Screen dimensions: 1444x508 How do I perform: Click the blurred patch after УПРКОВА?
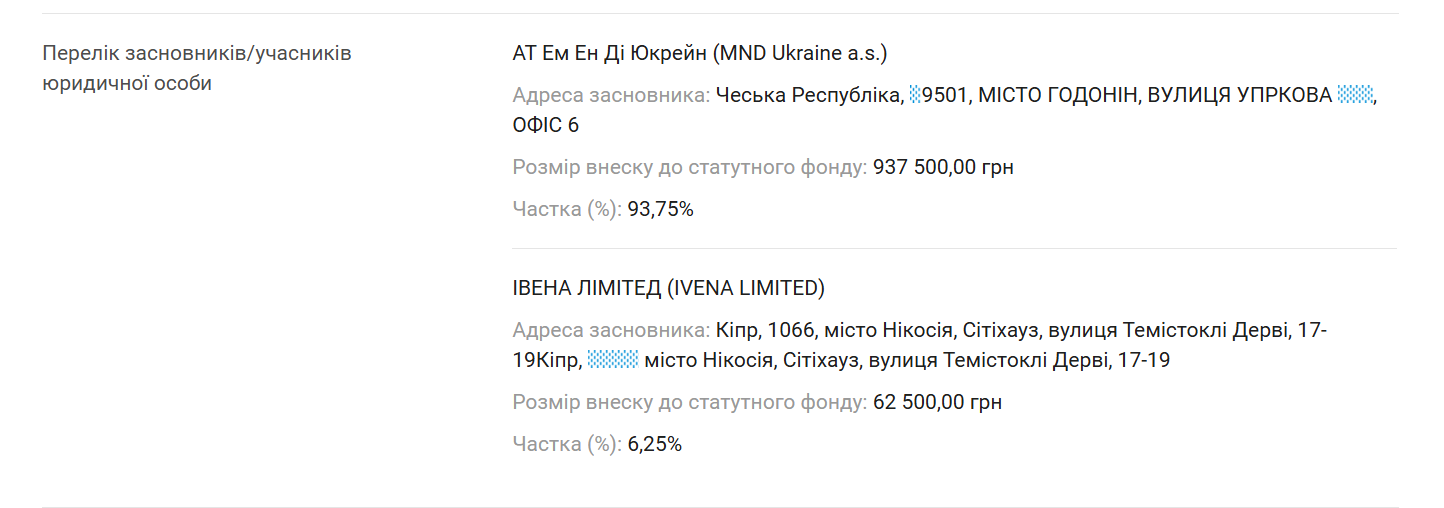[1356, 95]
